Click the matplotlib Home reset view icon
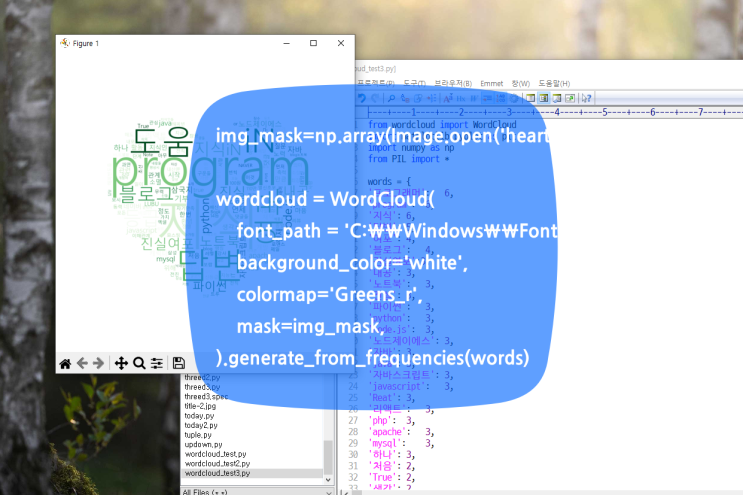743x495 pixels. pyautogui.click(x=66, y=363)
